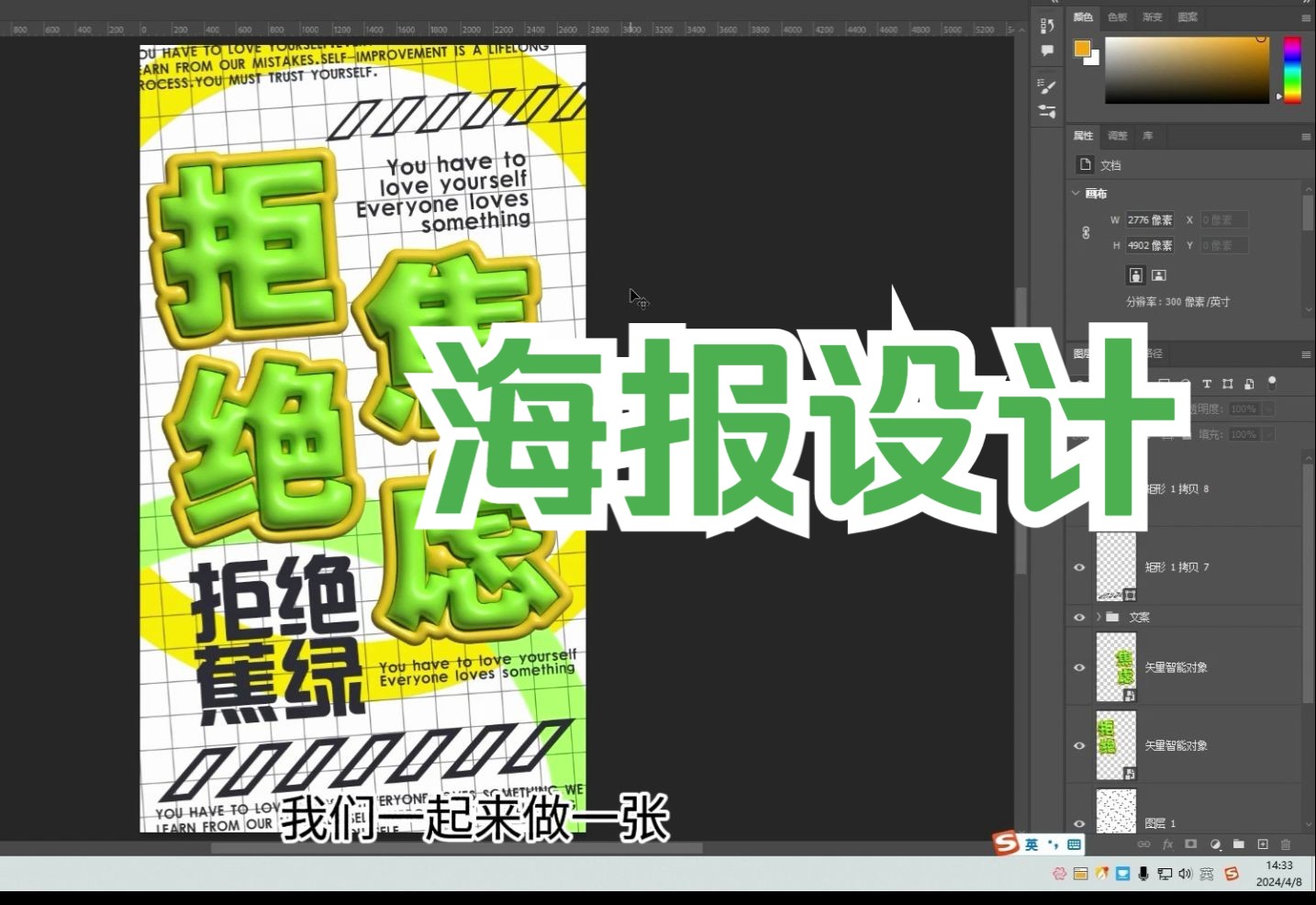Select the 颜色 tab
This screenshot has width=1316, height=905.
[1083, 17]
